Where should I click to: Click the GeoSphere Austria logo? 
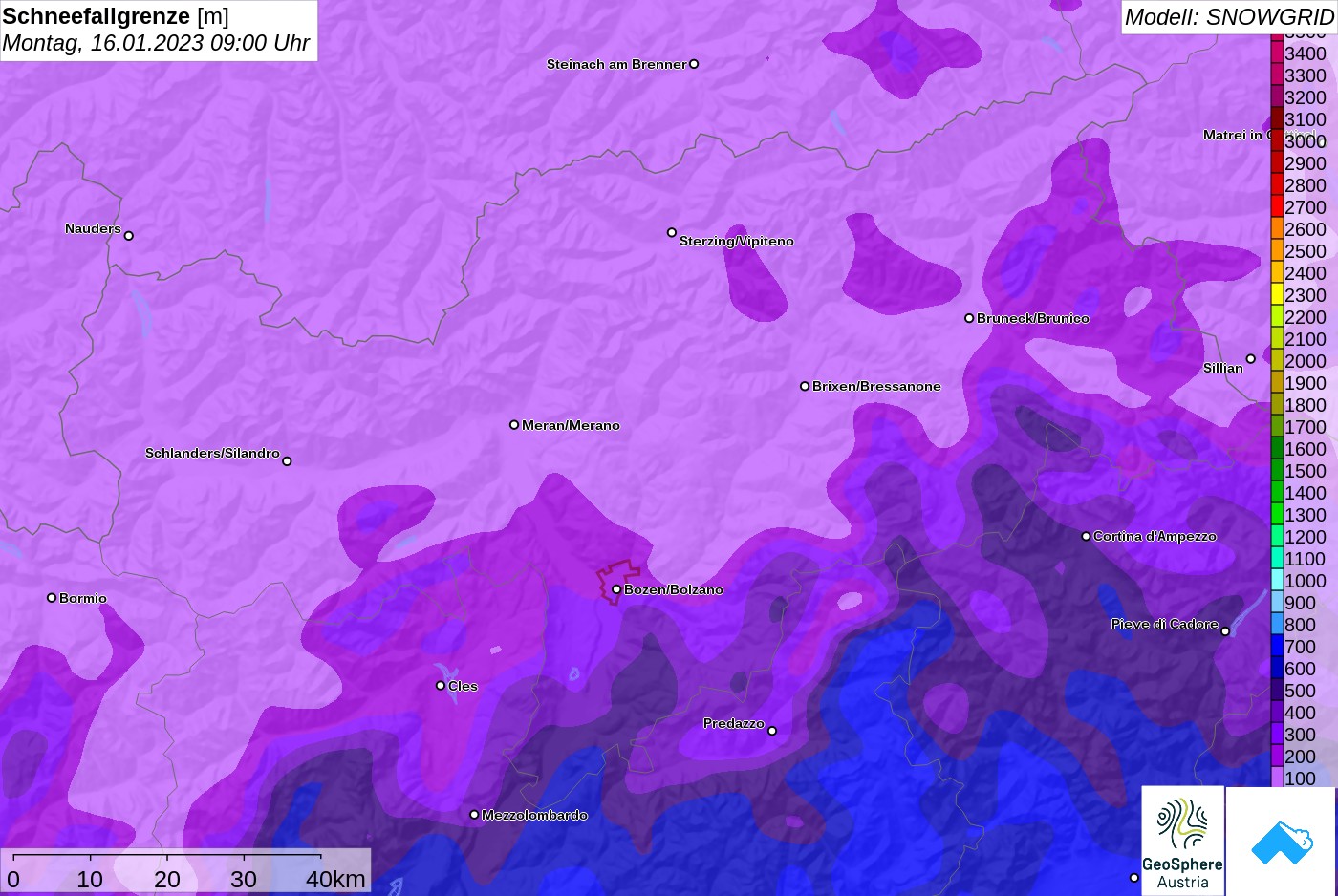1182,841
